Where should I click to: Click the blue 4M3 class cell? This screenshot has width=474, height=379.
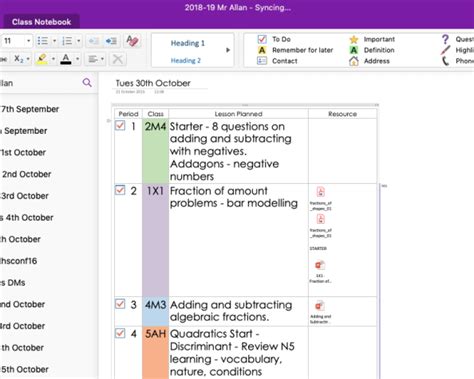point(155,311)
